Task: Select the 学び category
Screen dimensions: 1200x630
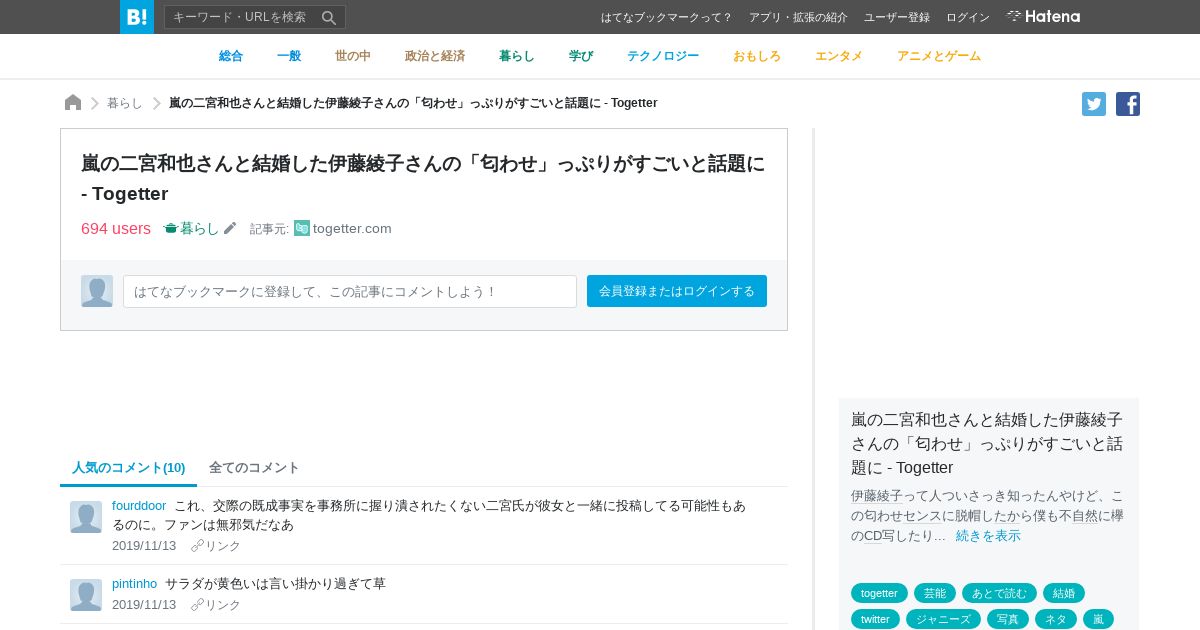Action: tap(581, 56)
